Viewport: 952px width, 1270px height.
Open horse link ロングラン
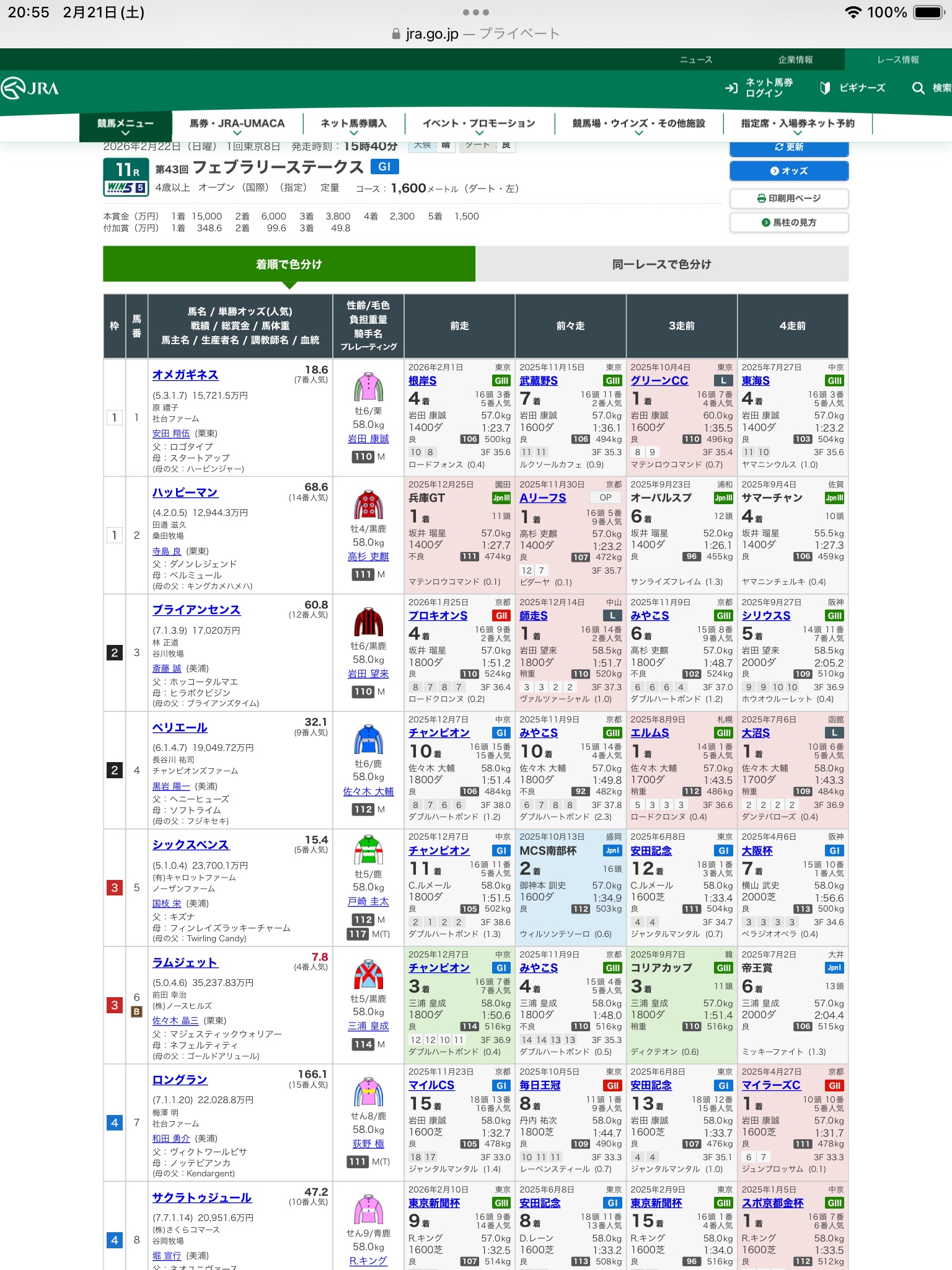180,1080
